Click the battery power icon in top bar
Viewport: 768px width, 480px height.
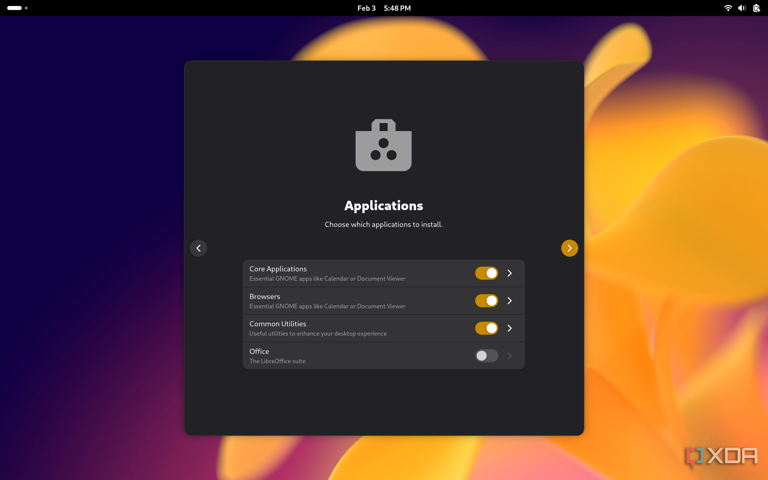coord(756,8)
